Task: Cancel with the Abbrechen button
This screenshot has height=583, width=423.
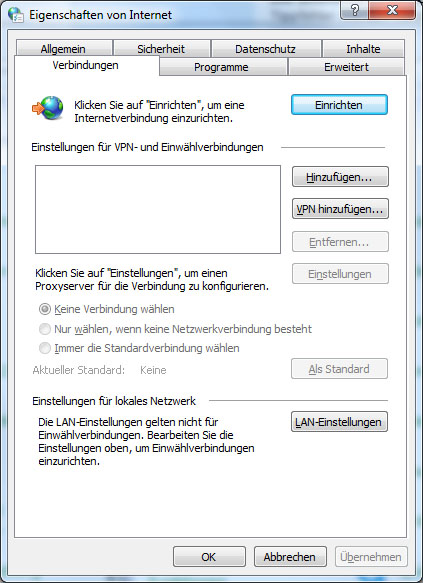Action: click(290, 557)
